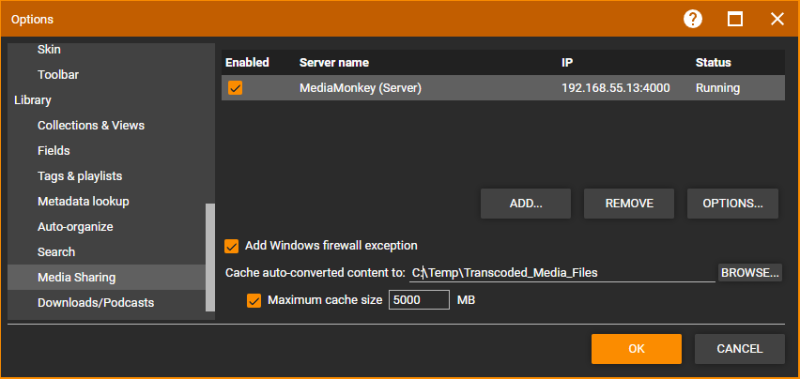Viewport: 800px width, 379px height.
Task: Click the sidebar vertical scrollbar thumb
Action: click(x=210, y=257)
